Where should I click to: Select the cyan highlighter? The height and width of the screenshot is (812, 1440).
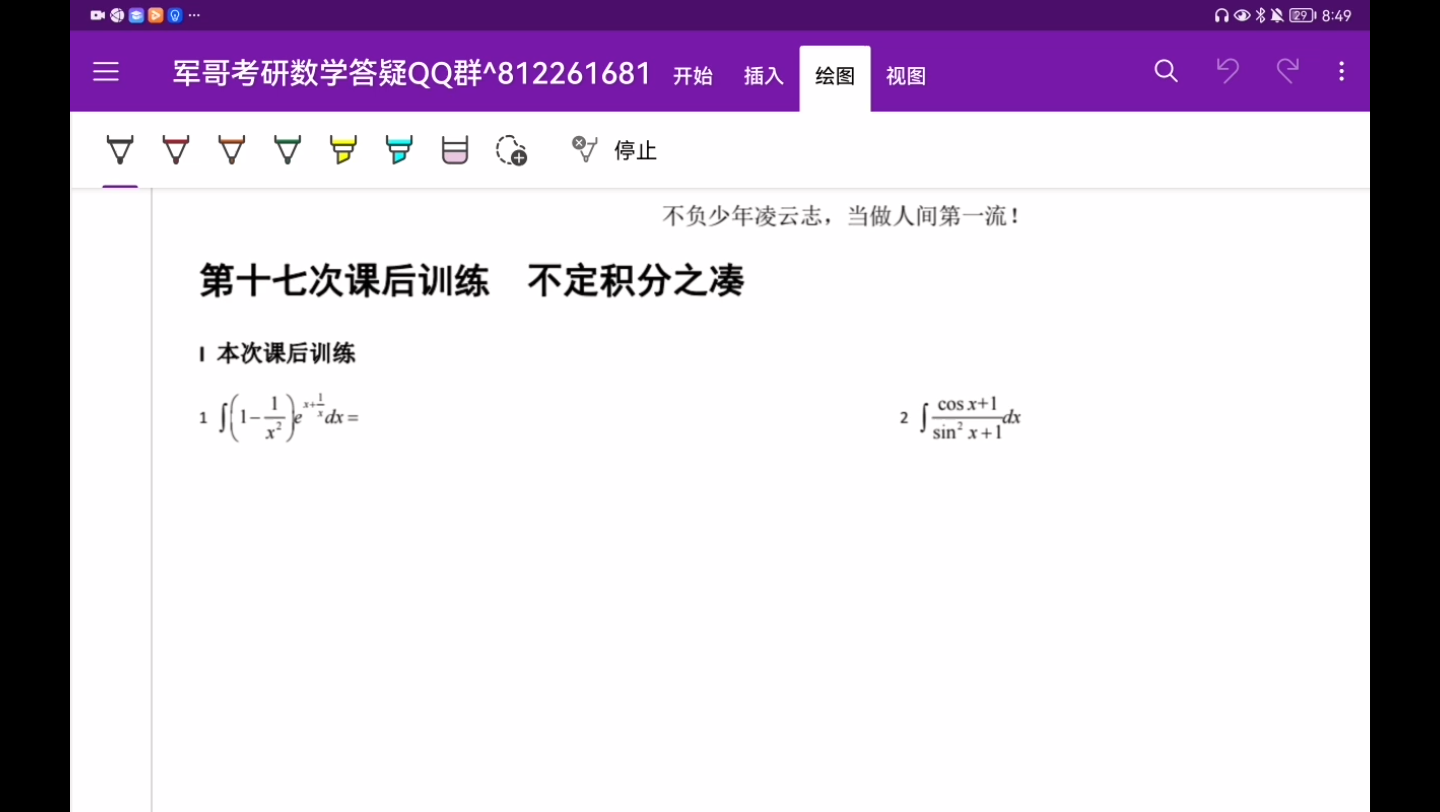399,150
